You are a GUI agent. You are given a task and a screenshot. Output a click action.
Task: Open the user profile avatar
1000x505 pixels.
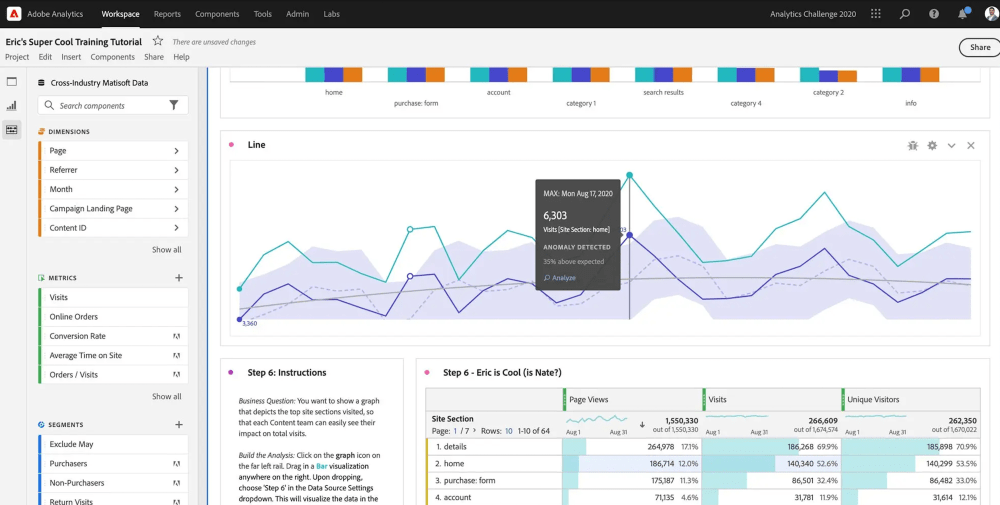(992, 13)
